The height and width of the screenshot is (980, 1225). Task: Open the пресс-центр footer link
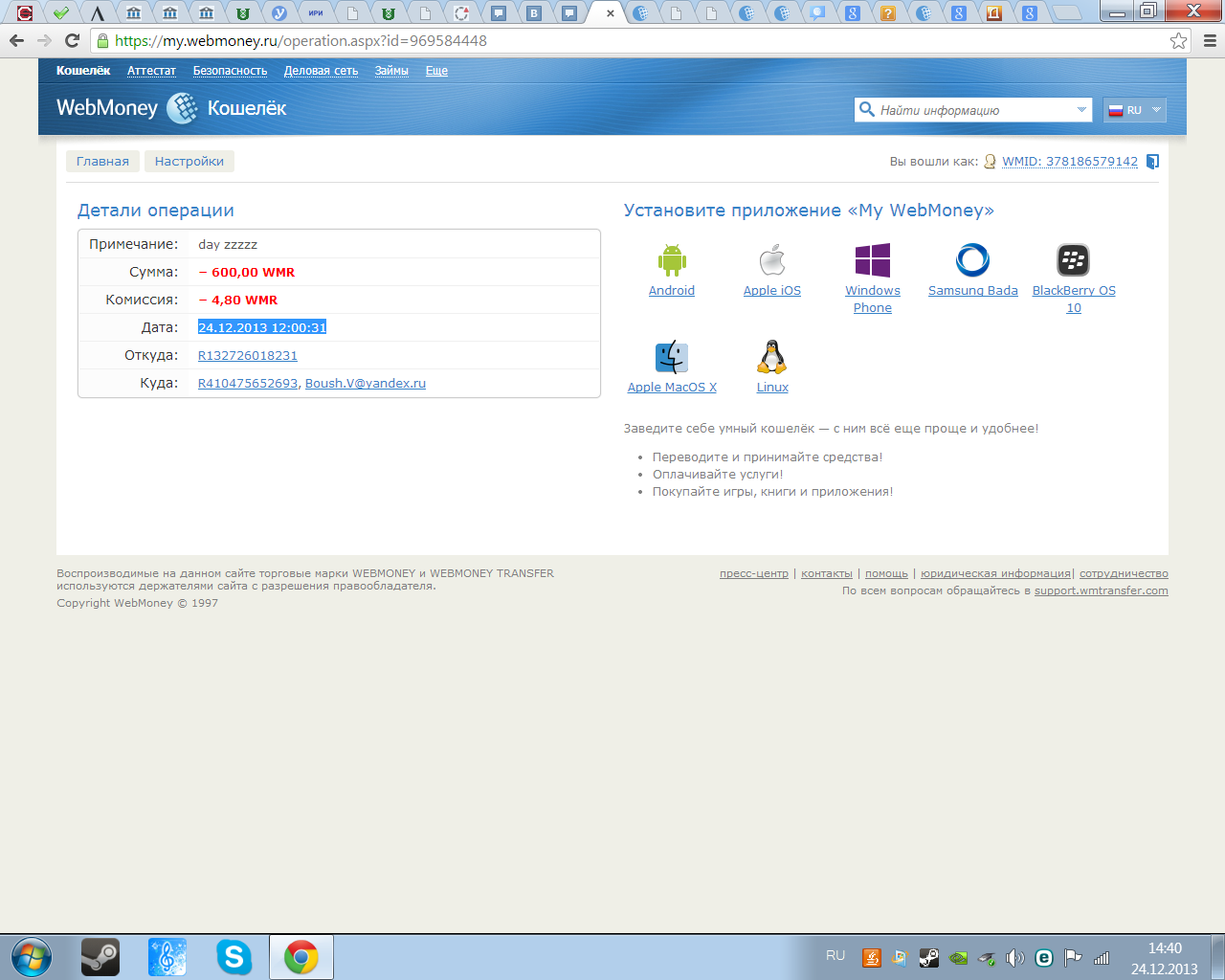pos(754,573)
